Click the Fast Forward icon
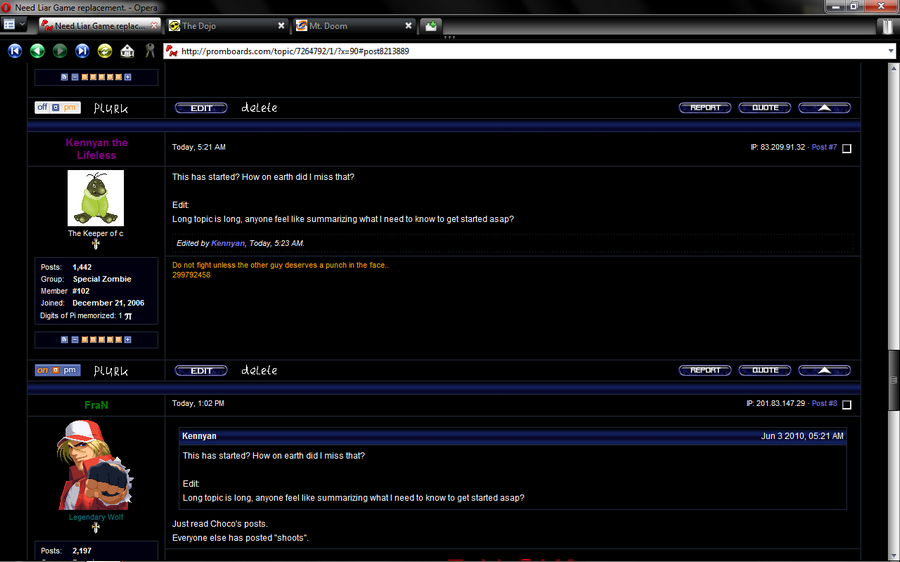900x562 pixels. pos(82,51)
